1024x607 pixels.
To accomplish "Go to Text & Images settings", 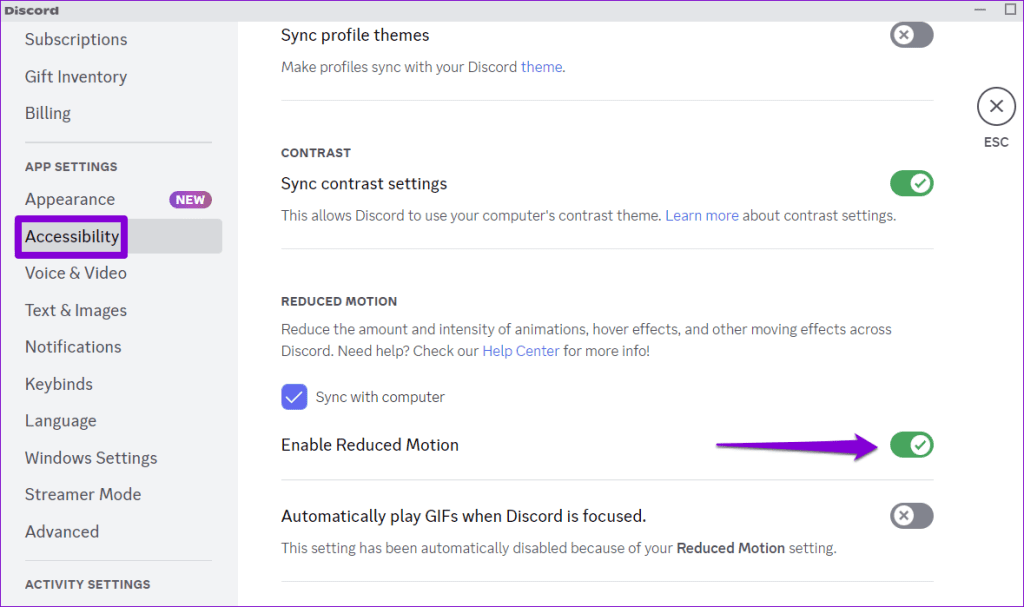I will click(75, 310).
